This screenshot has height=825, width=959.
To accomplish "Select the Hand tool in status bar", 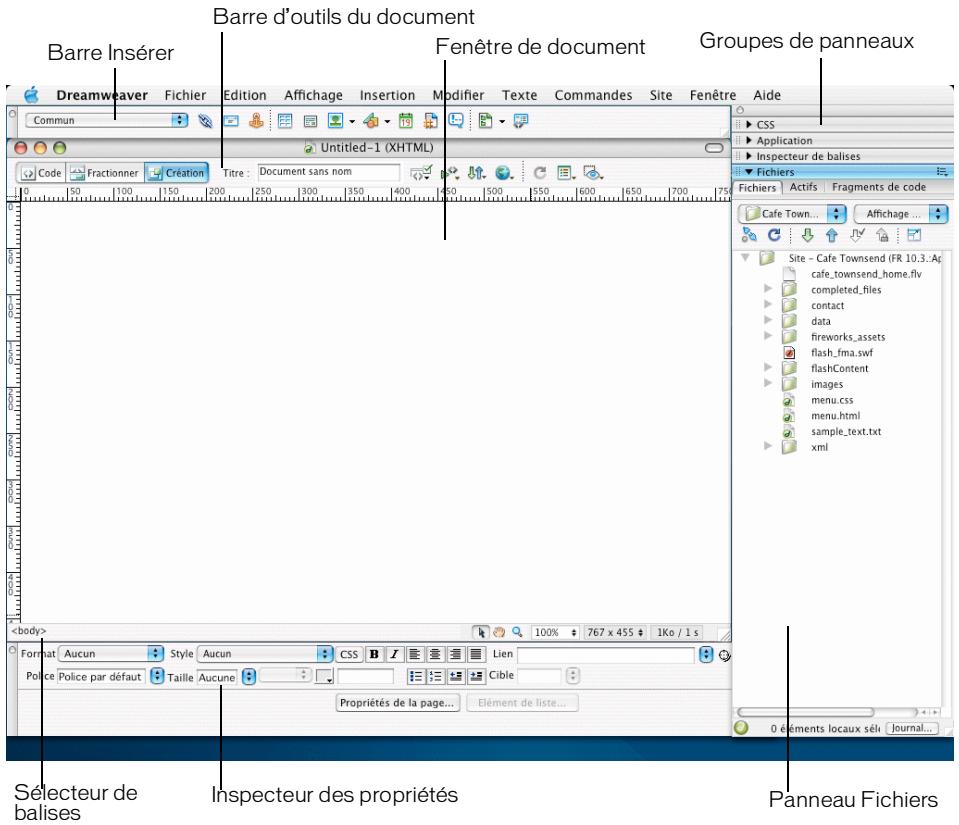I will (499, 632).
